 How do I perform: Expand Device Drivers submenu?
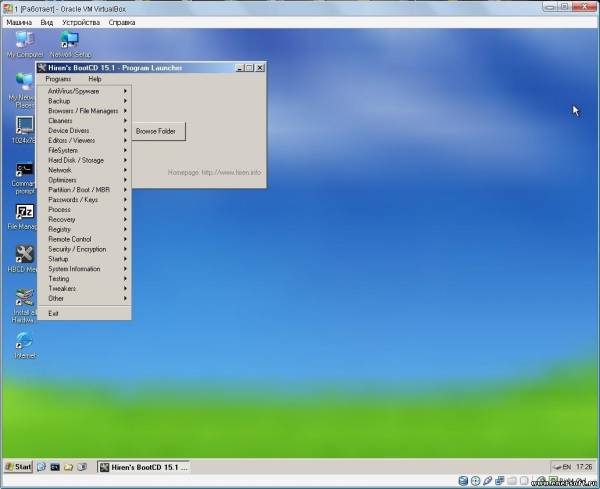(x=84, y=131)
